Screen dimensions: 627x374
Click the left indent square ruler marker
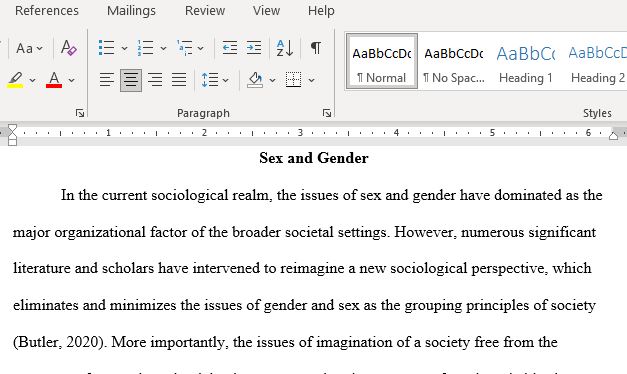point(12,142)
